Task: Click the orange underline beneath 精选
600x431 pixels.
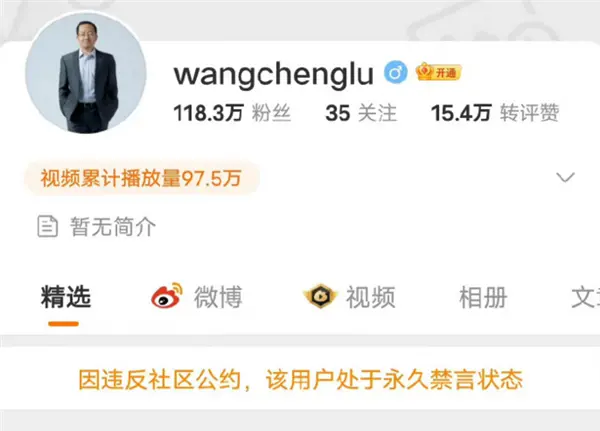Action: point(64,324)
